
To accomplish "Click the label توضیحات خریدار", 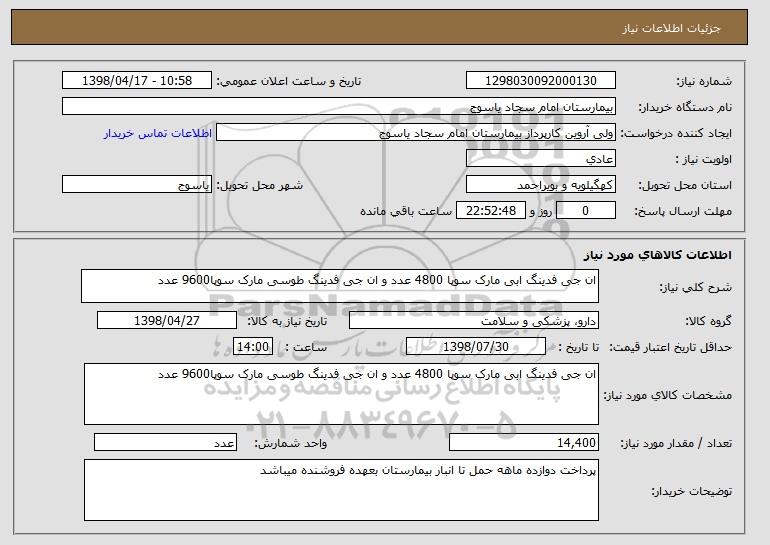I will point(691,491).
